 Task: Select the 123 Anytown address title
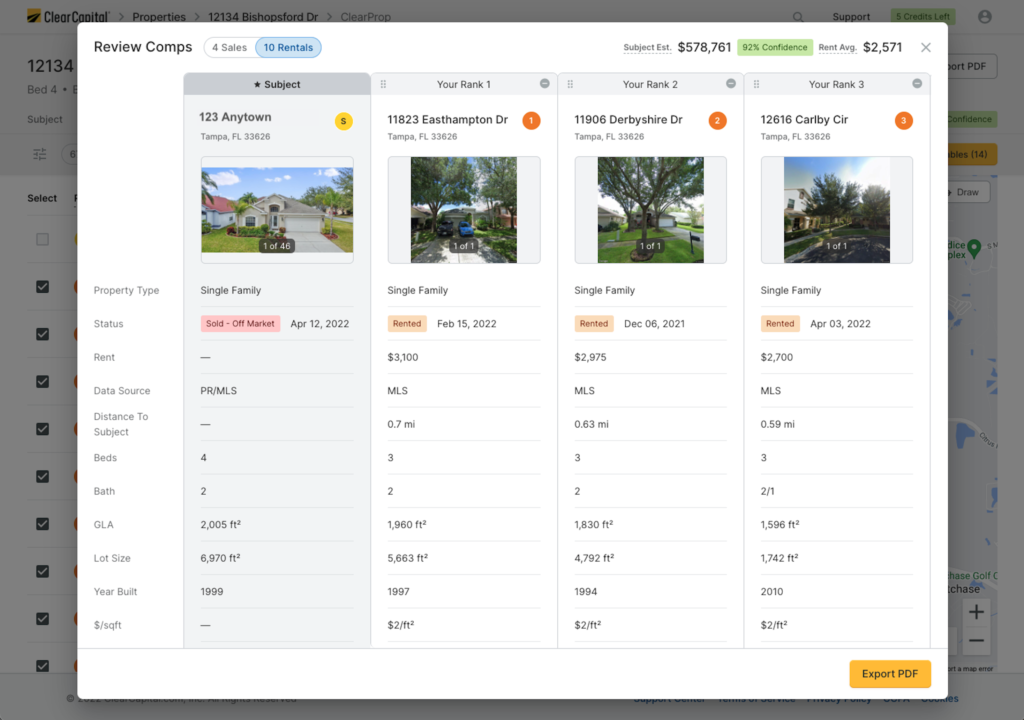(235, 117)
